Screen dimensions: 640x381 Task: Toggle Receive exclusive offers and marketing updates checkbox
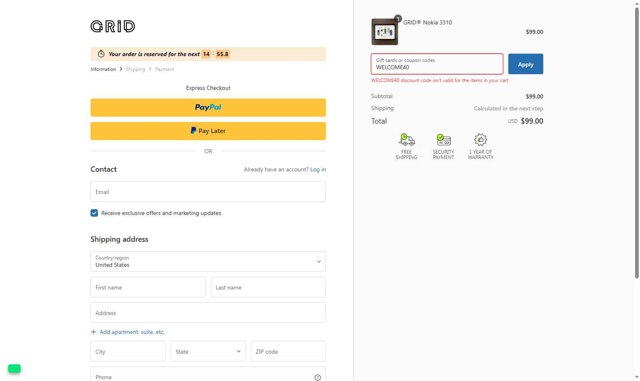pos(94,213)
